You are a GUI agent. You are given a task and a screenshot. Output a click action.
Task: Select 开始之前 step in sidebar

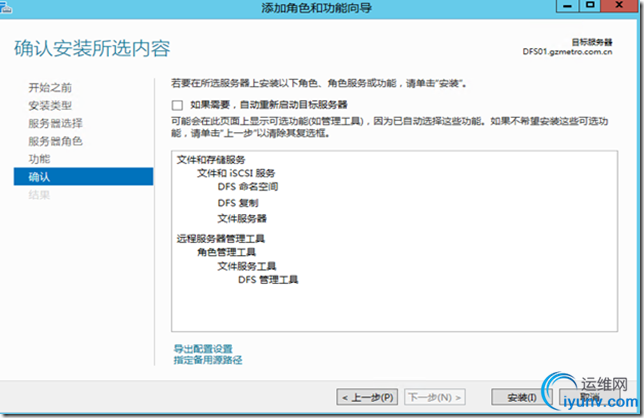(50, 87)
